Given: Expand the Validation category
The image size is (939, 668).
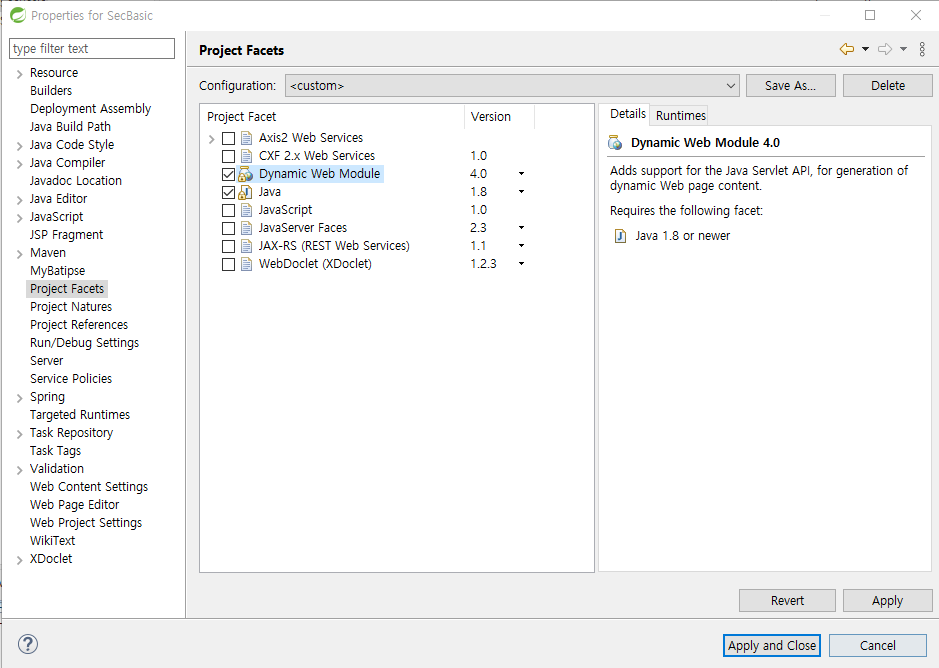Looking at the screenshot, I should [x=19, y=470].
